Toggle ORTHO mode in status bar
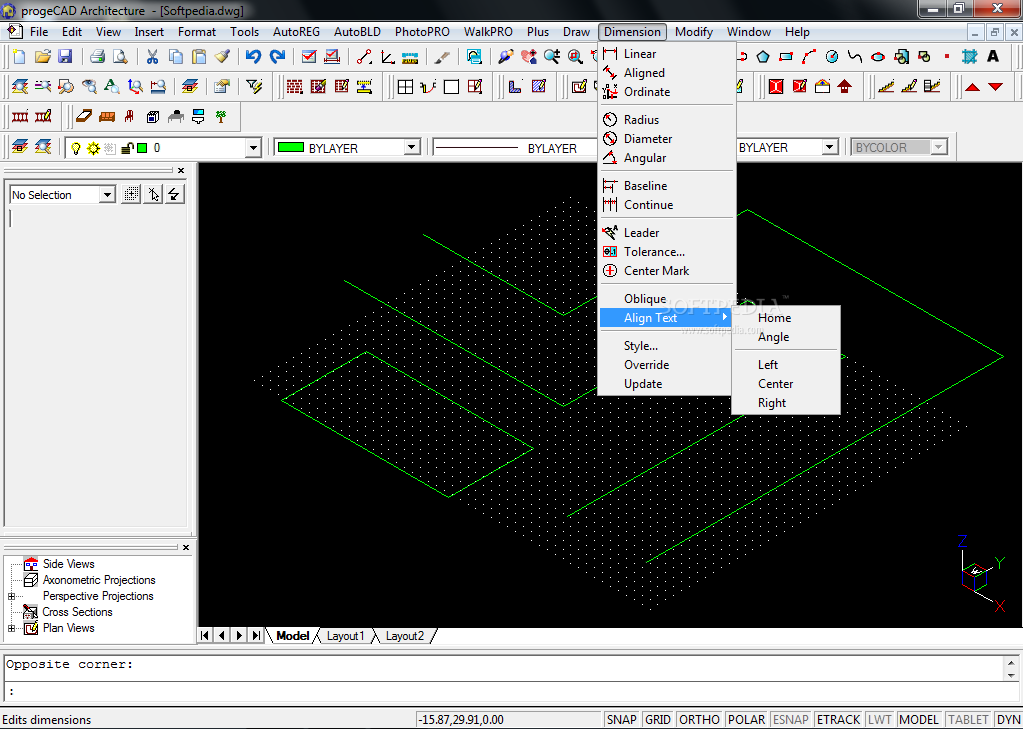The height and width of the screenshot is (729, 1023). click(x=699, y=719)
